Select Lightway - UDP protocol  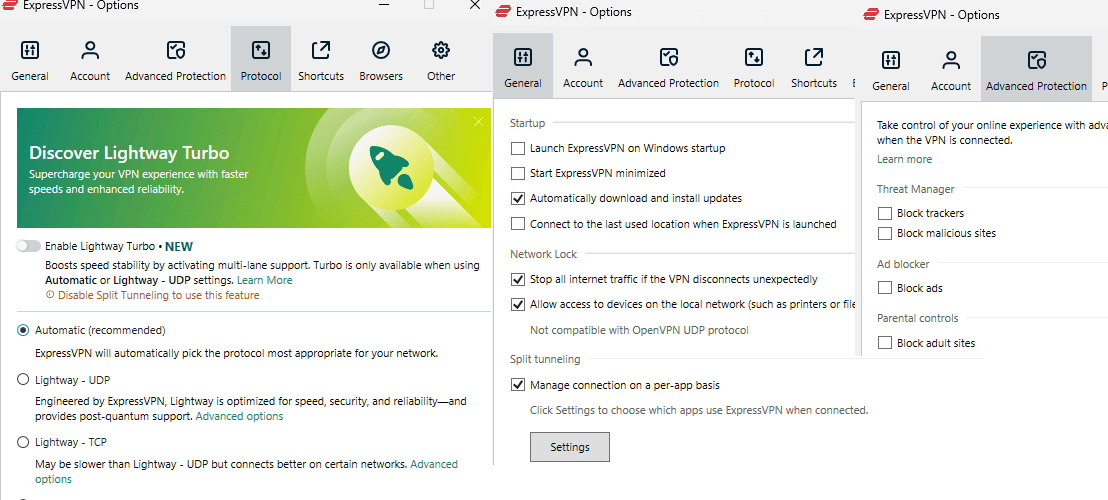tap(23, 379)
